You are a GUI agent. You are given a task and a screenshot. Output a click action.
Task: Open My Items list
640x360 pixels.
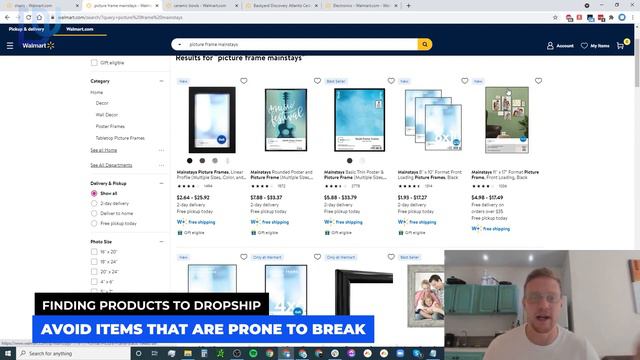(595, 46)
